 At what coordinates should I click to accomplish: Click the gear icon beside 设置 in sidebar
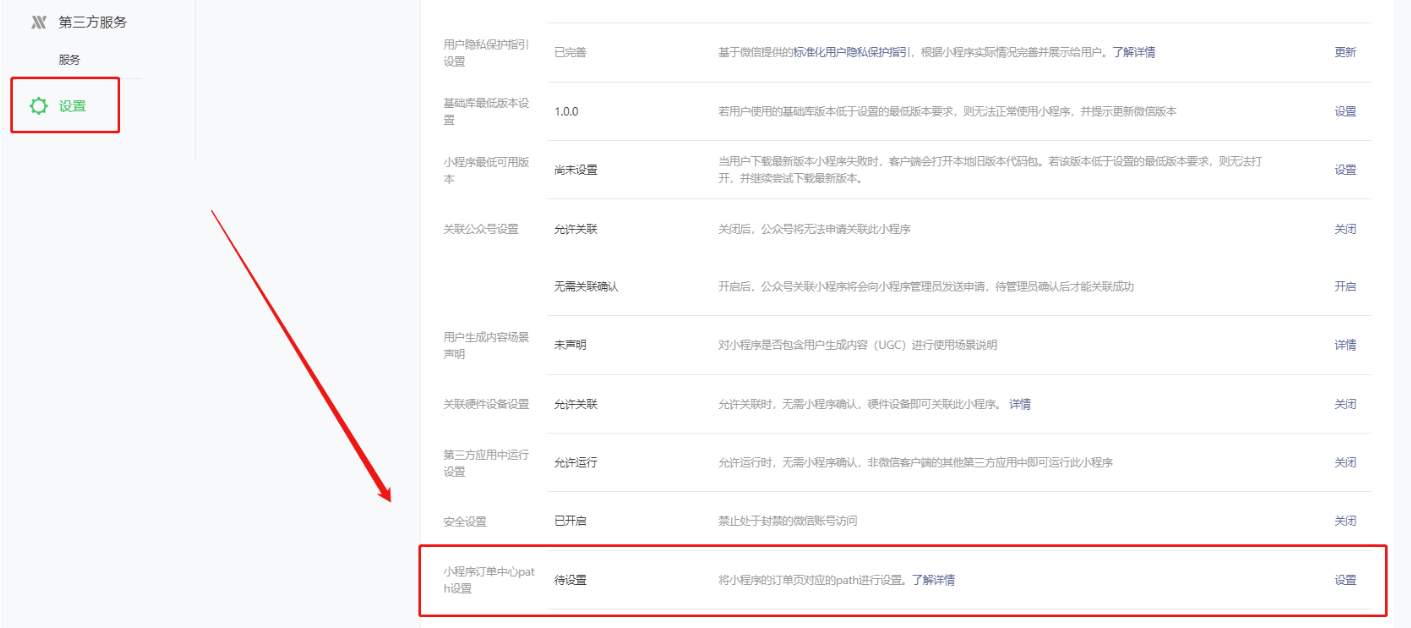[39, 105]
